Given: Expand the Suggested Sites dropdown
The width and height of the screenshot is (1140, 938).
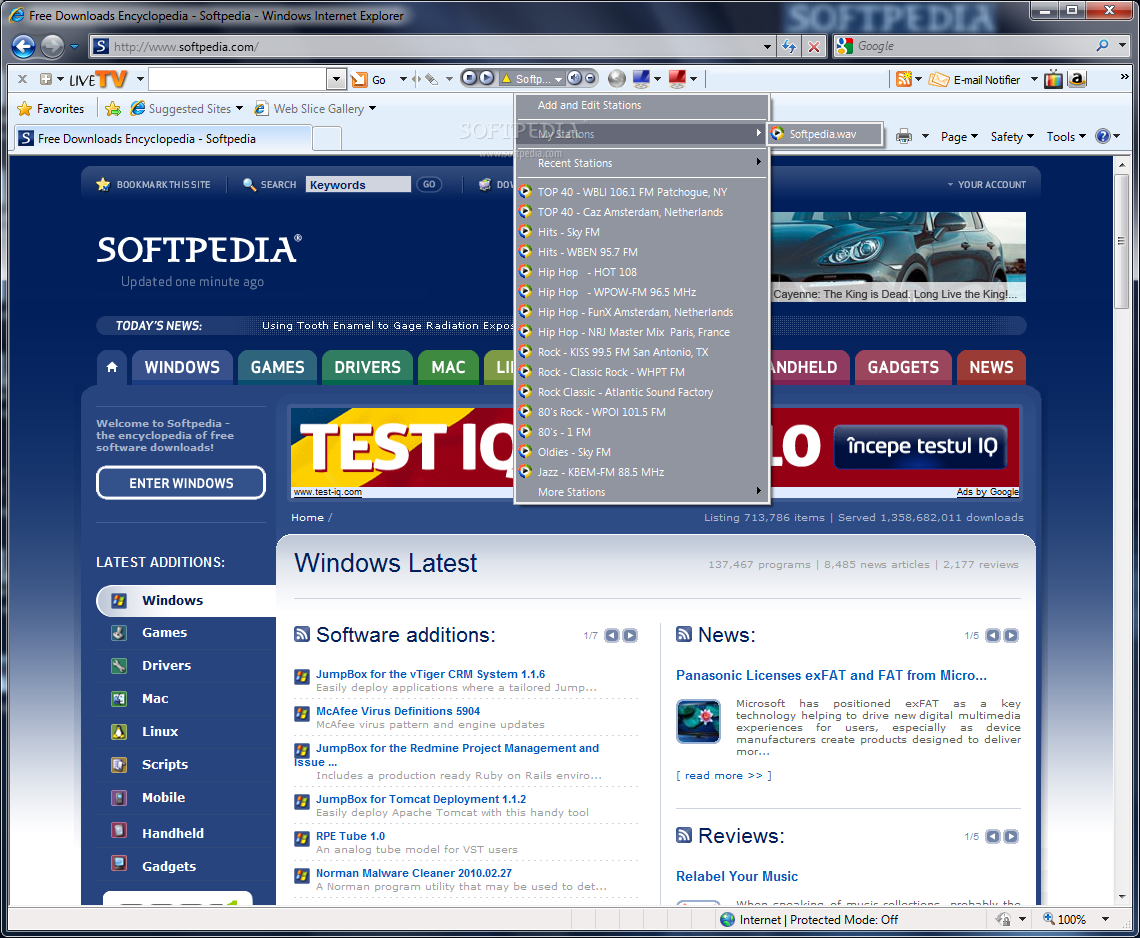Looking at the screenshot, I should (x=239, y=108).
